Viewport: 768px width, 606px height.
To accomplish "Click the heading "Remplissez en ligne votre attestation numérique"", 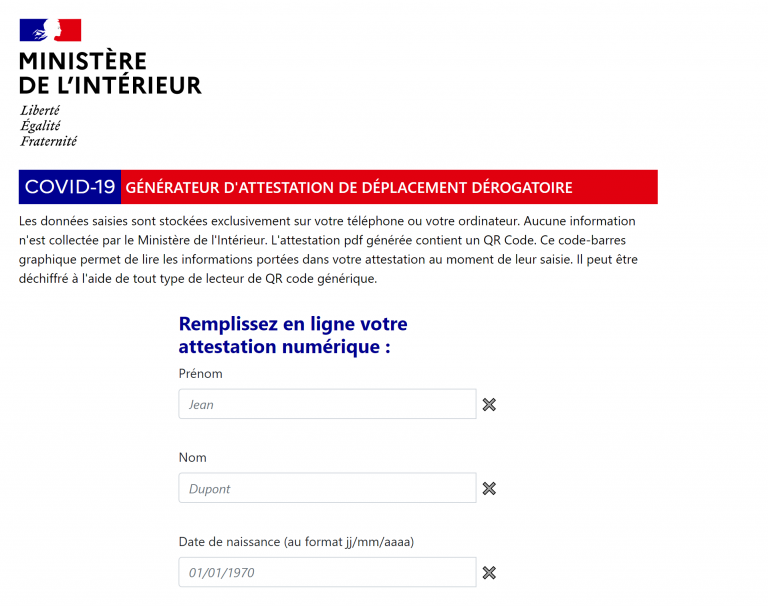I will (293, 335).
